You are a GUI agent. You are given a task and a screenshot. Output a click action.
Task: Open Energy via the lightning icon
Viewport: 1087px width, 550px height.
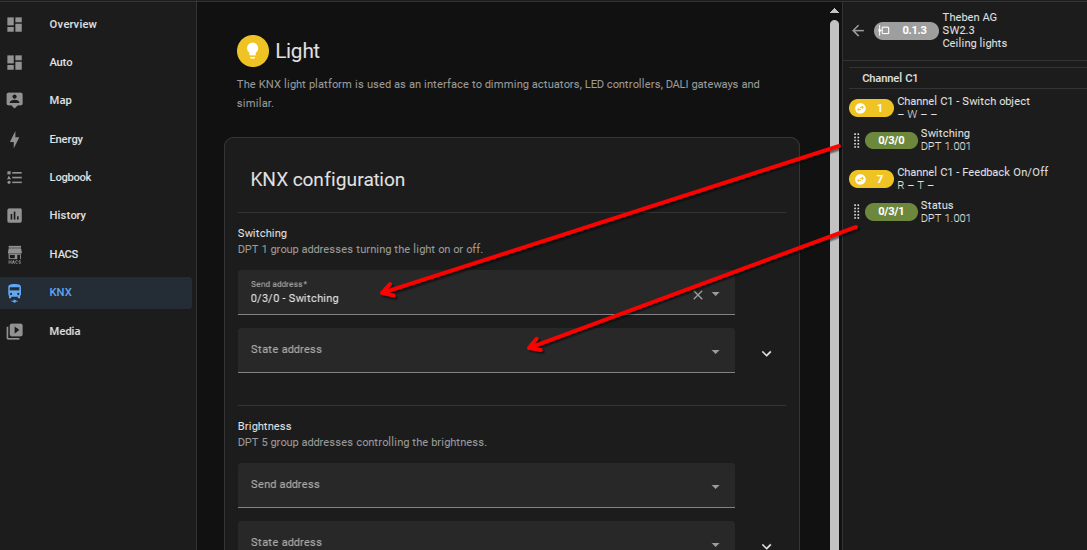(15, 139)
